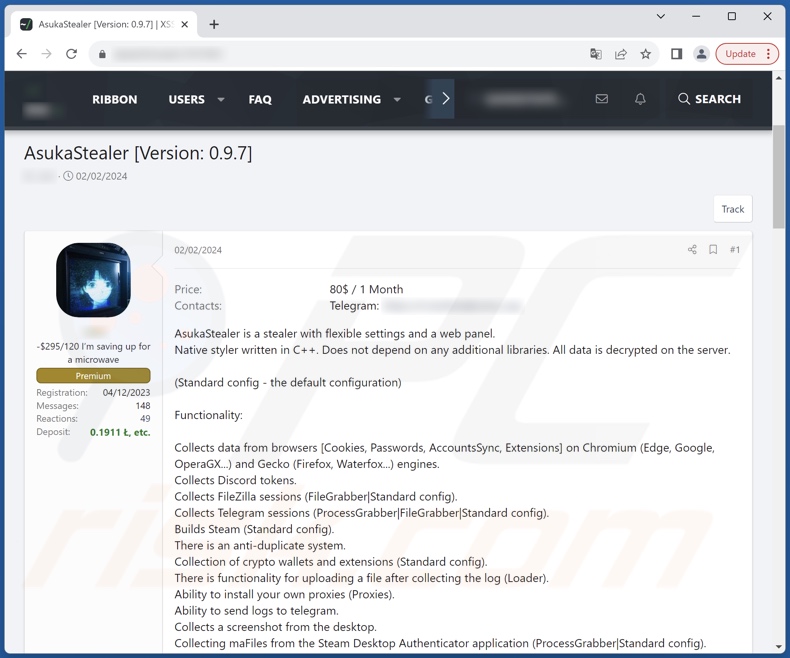Click the Registration date 04/12/2023

coord(126,392)
